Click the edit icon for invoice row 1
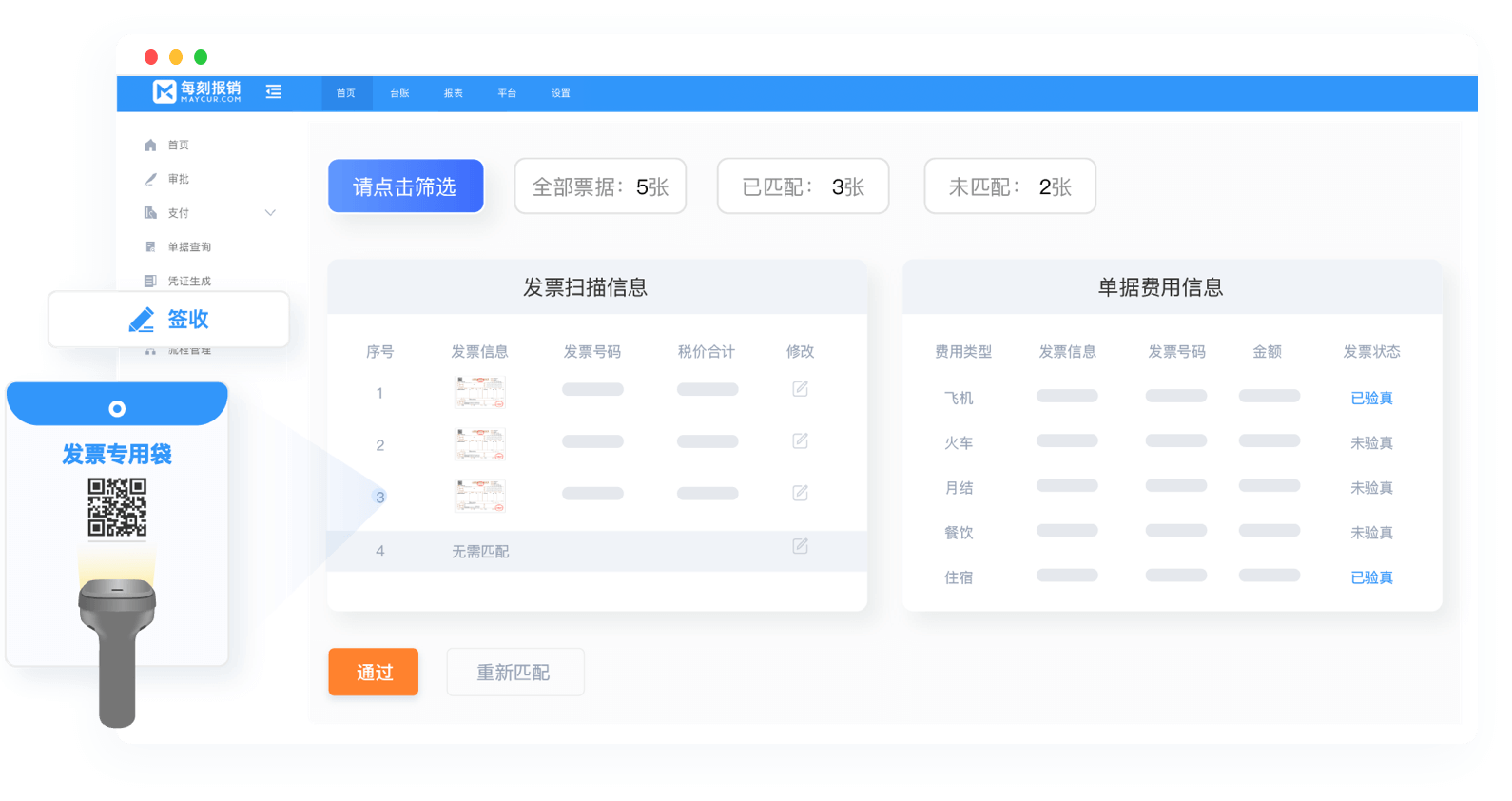This screenshot has width=1512, height=801. [800, 389]
